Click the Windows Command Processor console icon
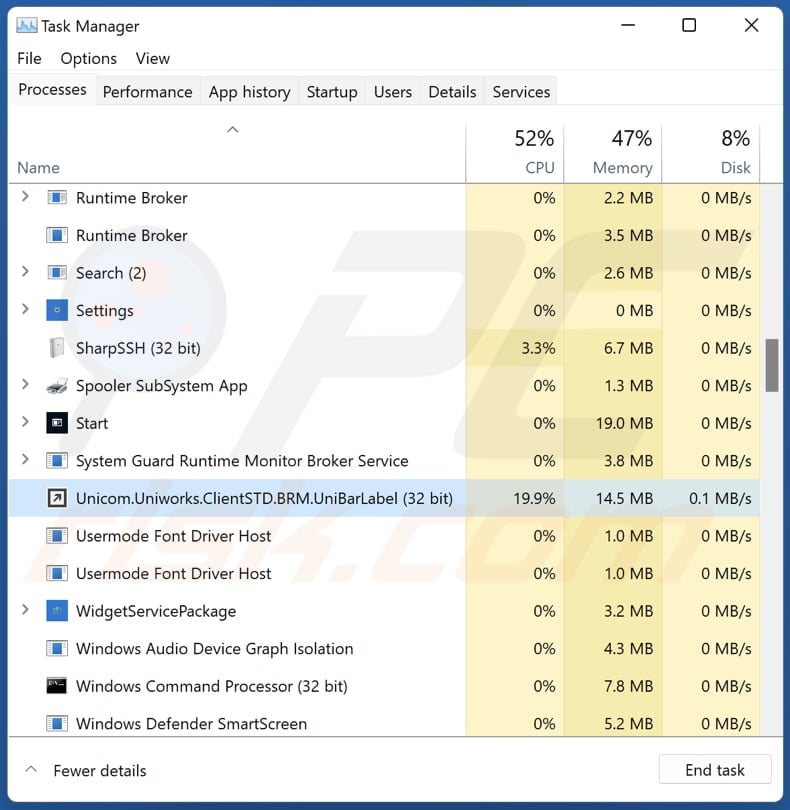790x810 pixels. (57, 686)
